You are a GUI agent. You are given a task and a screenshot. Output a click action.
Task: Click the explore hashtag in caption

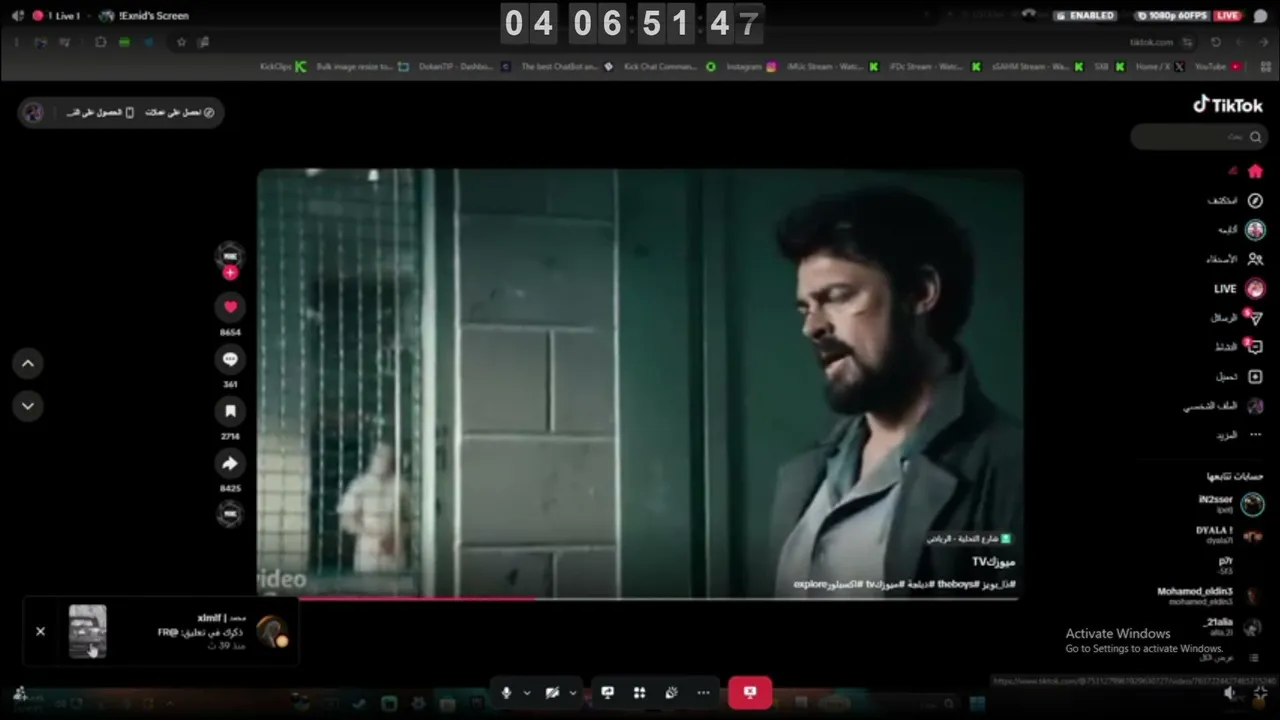pos(811,584)
